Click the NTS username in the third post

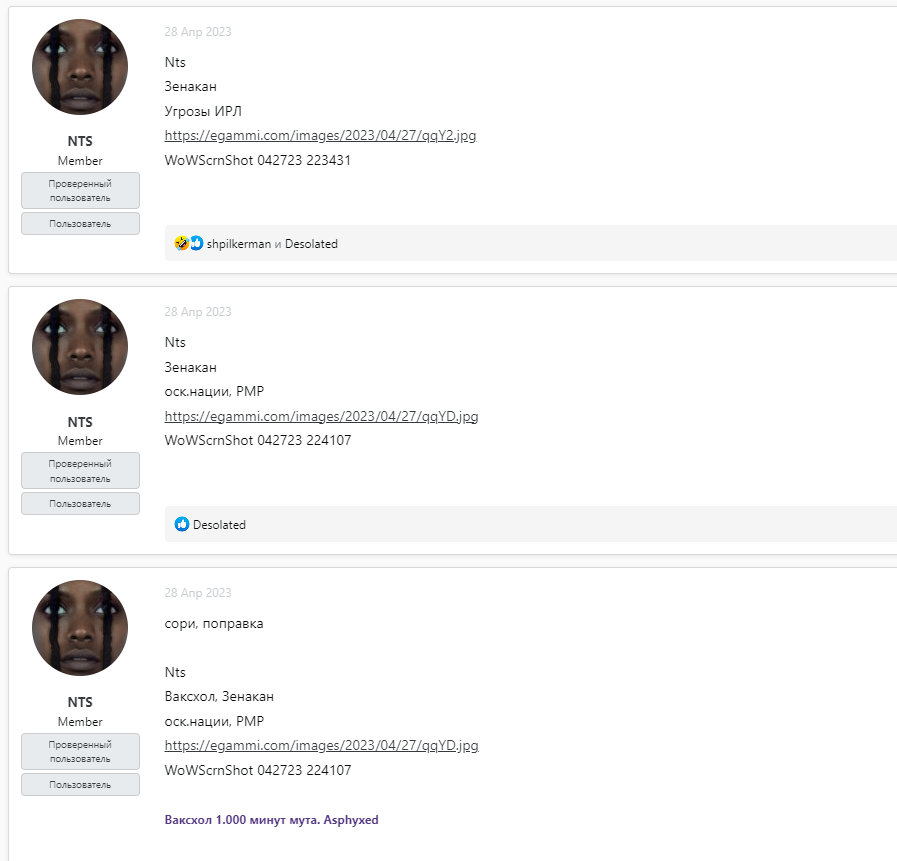coord(80,702)
